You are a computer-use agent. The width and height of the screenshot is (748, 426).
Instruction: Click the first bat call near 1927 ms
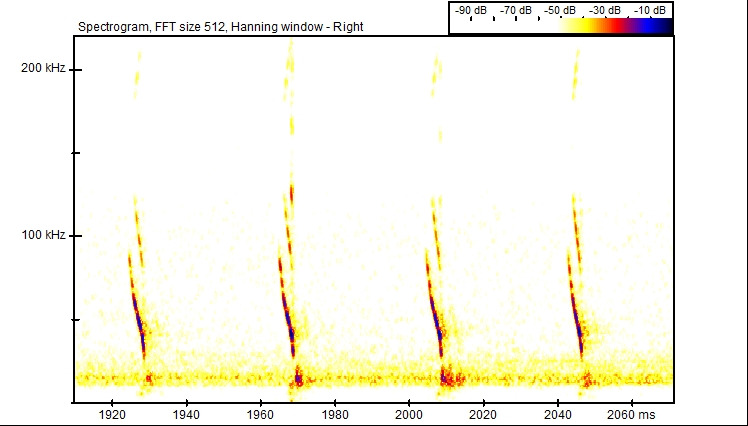tap(139, 320)
